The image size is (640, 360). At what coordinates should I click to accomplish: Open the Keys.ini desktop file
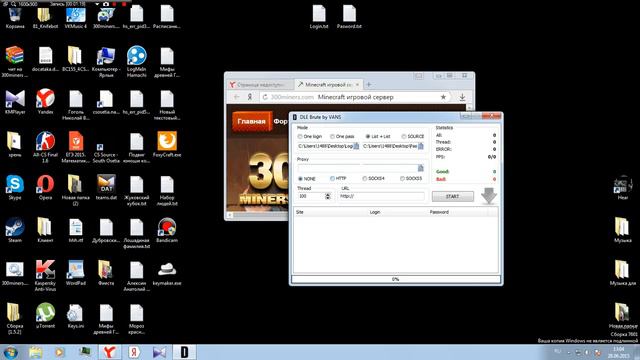click(x=76, y=316)
